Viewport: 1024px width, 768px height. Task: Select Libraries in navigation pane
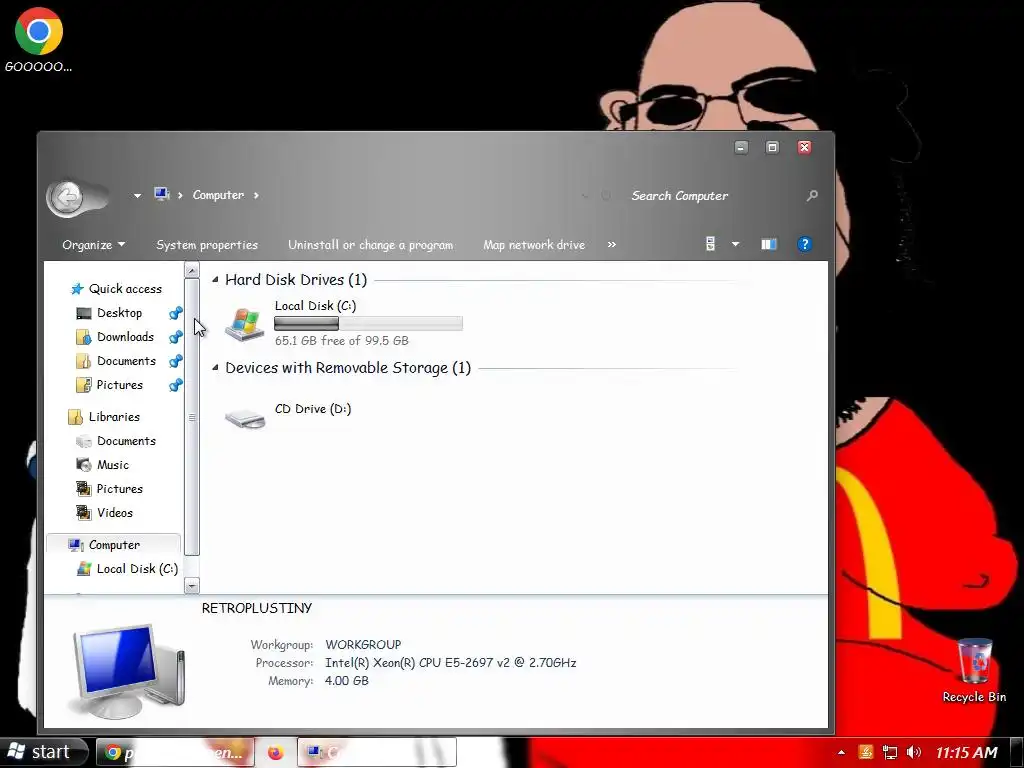pyautogui.click(x=114, y=417)
